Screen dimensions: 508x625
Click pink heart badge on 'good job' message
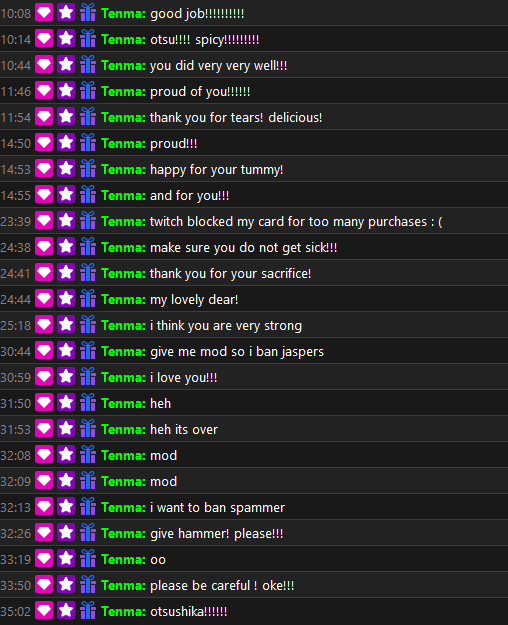(x=44, y=13)
